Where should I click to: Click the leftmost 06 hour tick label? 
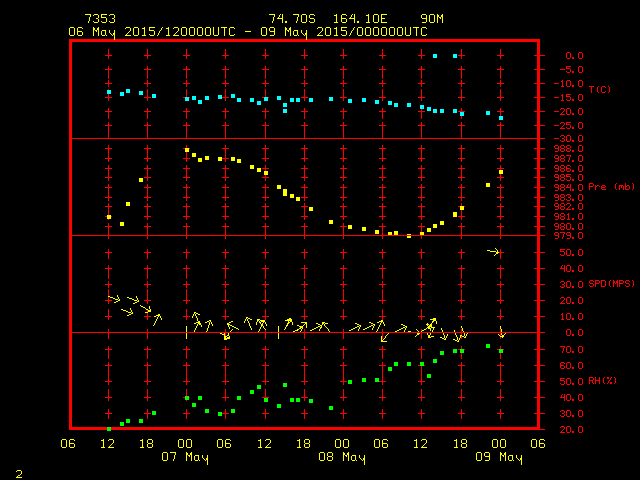click(69, 444)
